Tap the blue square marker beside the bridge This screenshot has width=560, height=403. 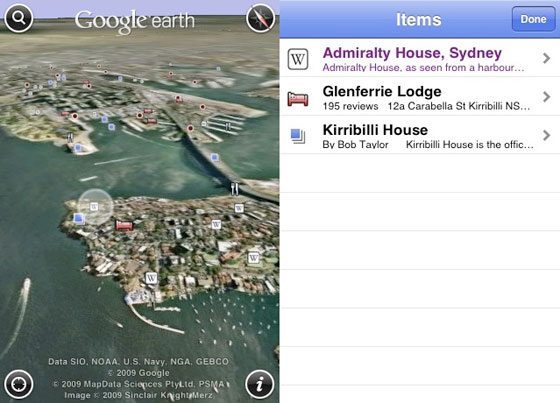[x=214, y=157]
